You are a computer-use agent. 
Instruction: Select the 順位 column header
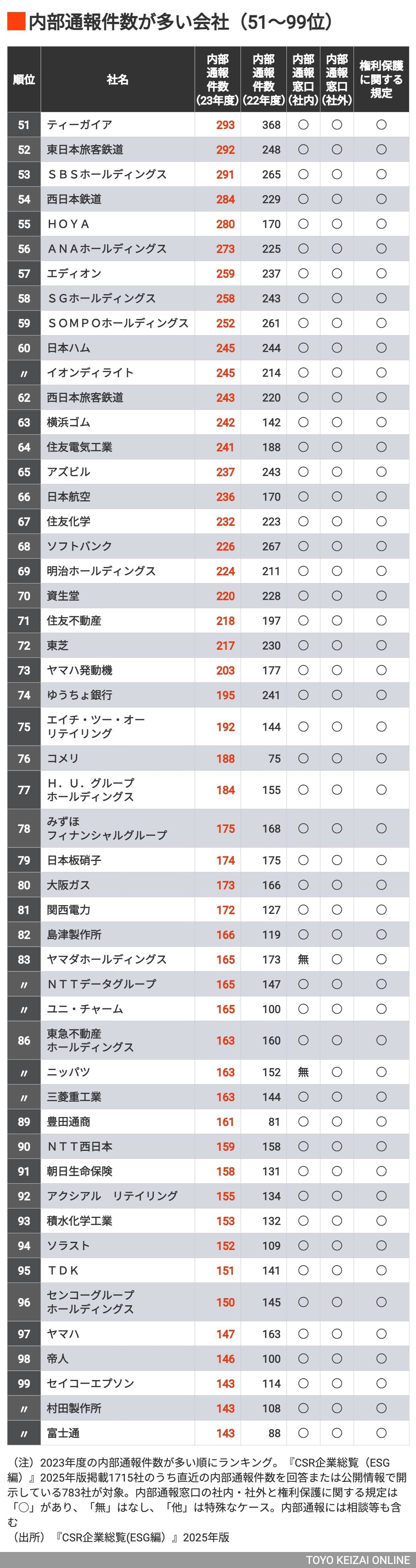tap(24, 80)
